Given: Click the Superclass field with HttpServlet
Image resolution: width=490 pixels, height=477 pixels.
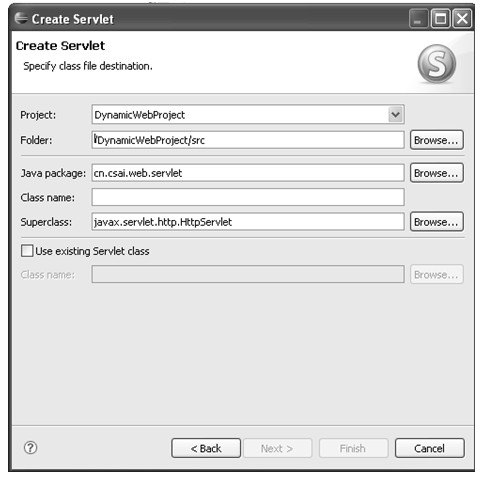Looking at the screenshot, I should click(248, 222).
